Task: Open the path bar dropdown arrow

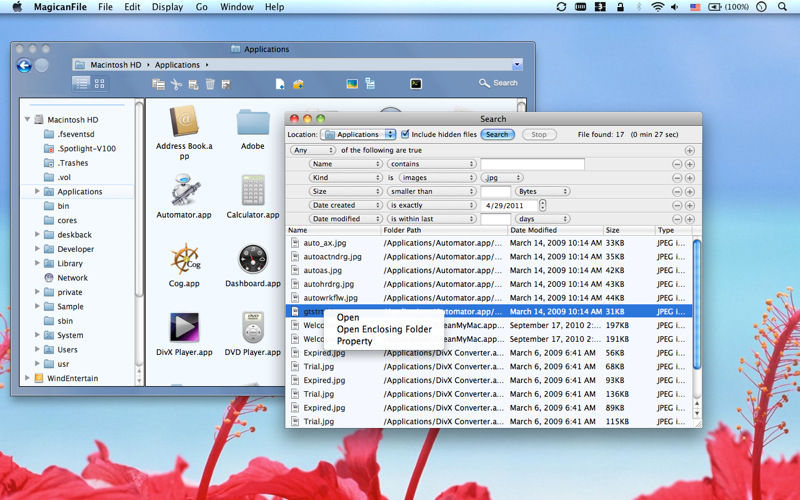Action: click(x=517, y=65)
